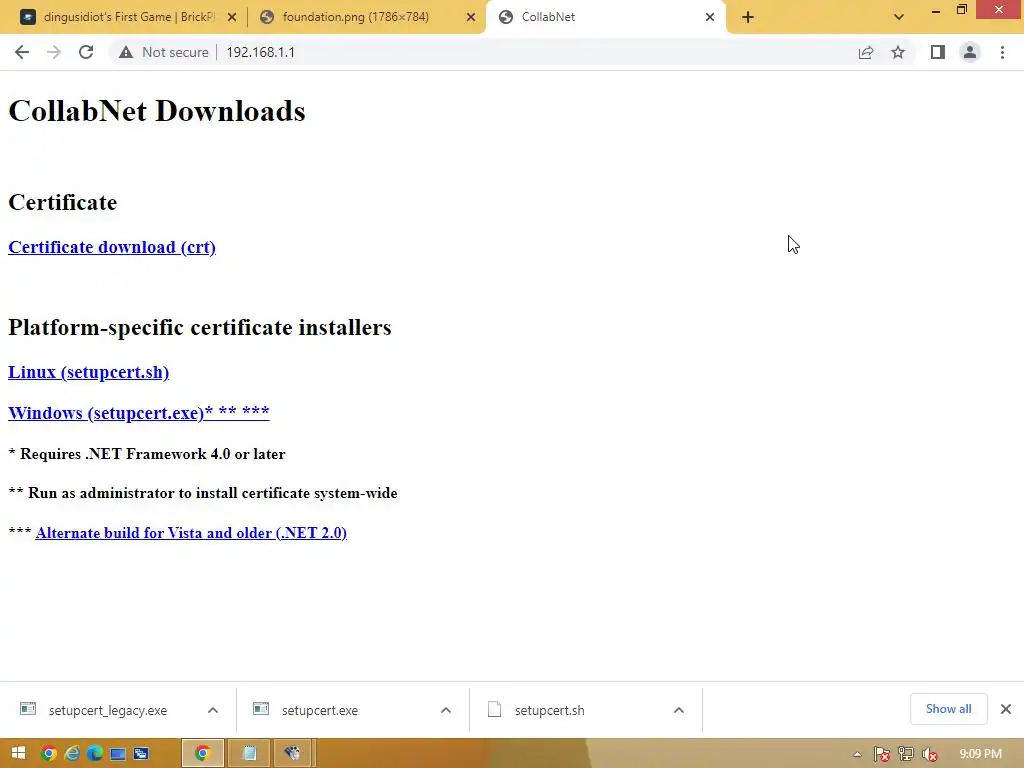Screen dimensions: 1024x768
Task: Click the 'Platform-specific certificate installers' heading
Action: [x=200, y=327]
